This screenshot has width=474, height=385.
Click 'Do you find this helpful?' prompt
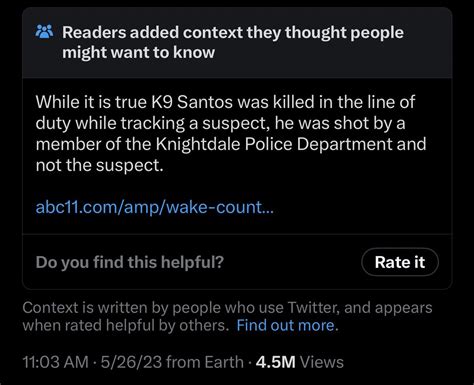pos(130,262)
